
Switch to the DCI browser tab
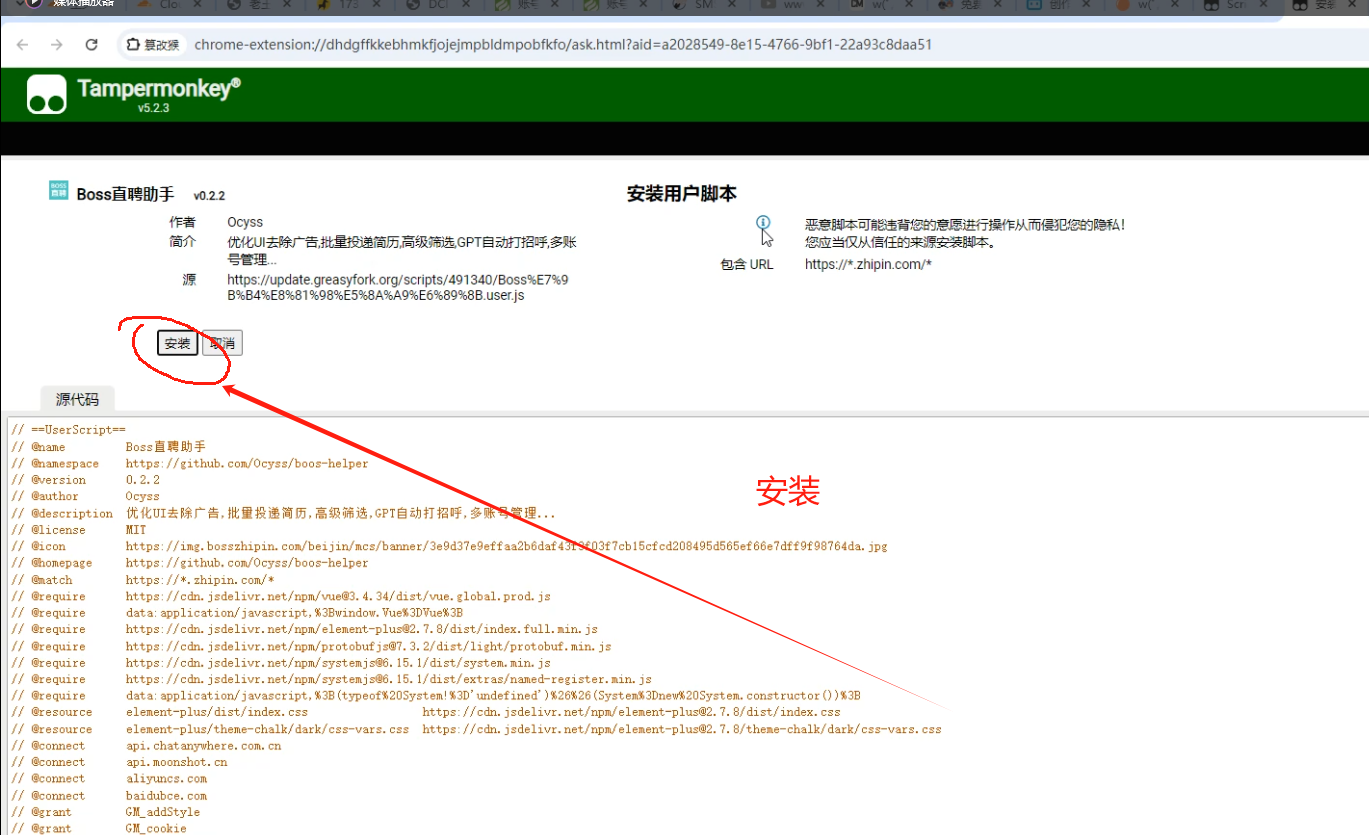coord(437,5)
